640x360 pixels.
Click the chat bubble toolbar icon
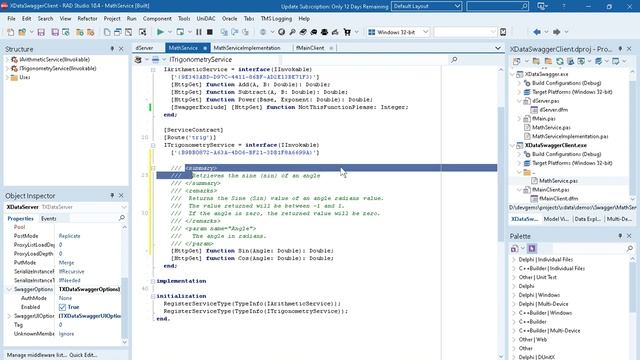(x=313, y=32)
